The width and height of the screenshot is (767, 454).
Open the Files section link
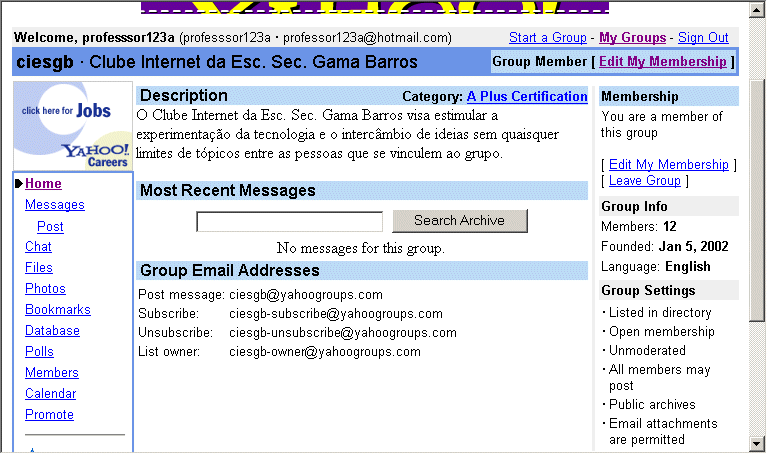pos(39,268)
